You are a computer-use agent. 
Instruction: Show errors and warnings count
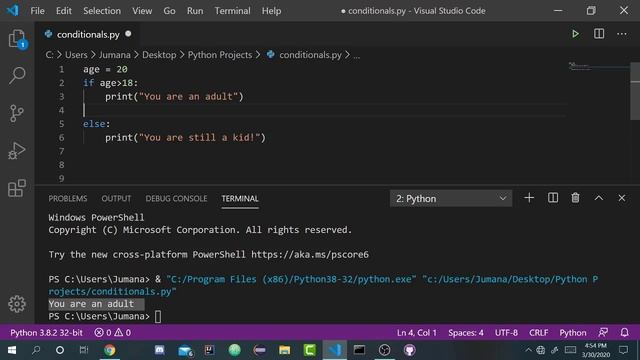pyautogui.click(x=113, y=333)
